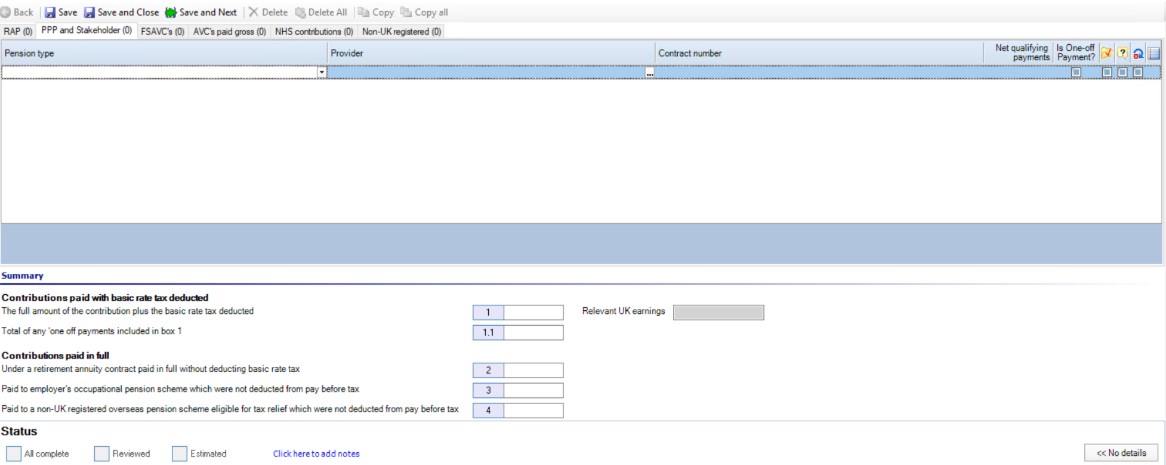Click Net qualifying payments column header
The image size is (1166, 465).
coord(1018,53)
